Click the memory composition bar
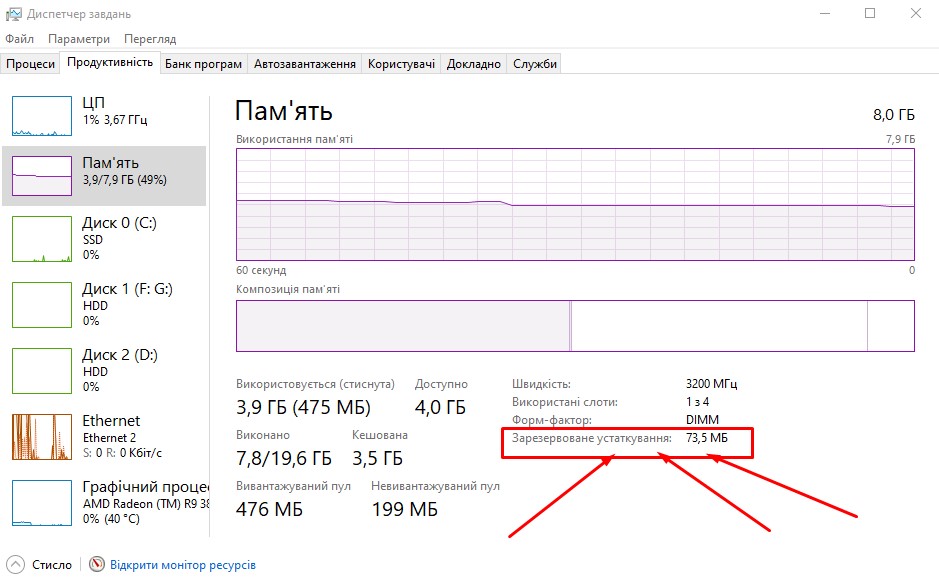The width and height of the screenshot is (939, 585). coord(575,326)
